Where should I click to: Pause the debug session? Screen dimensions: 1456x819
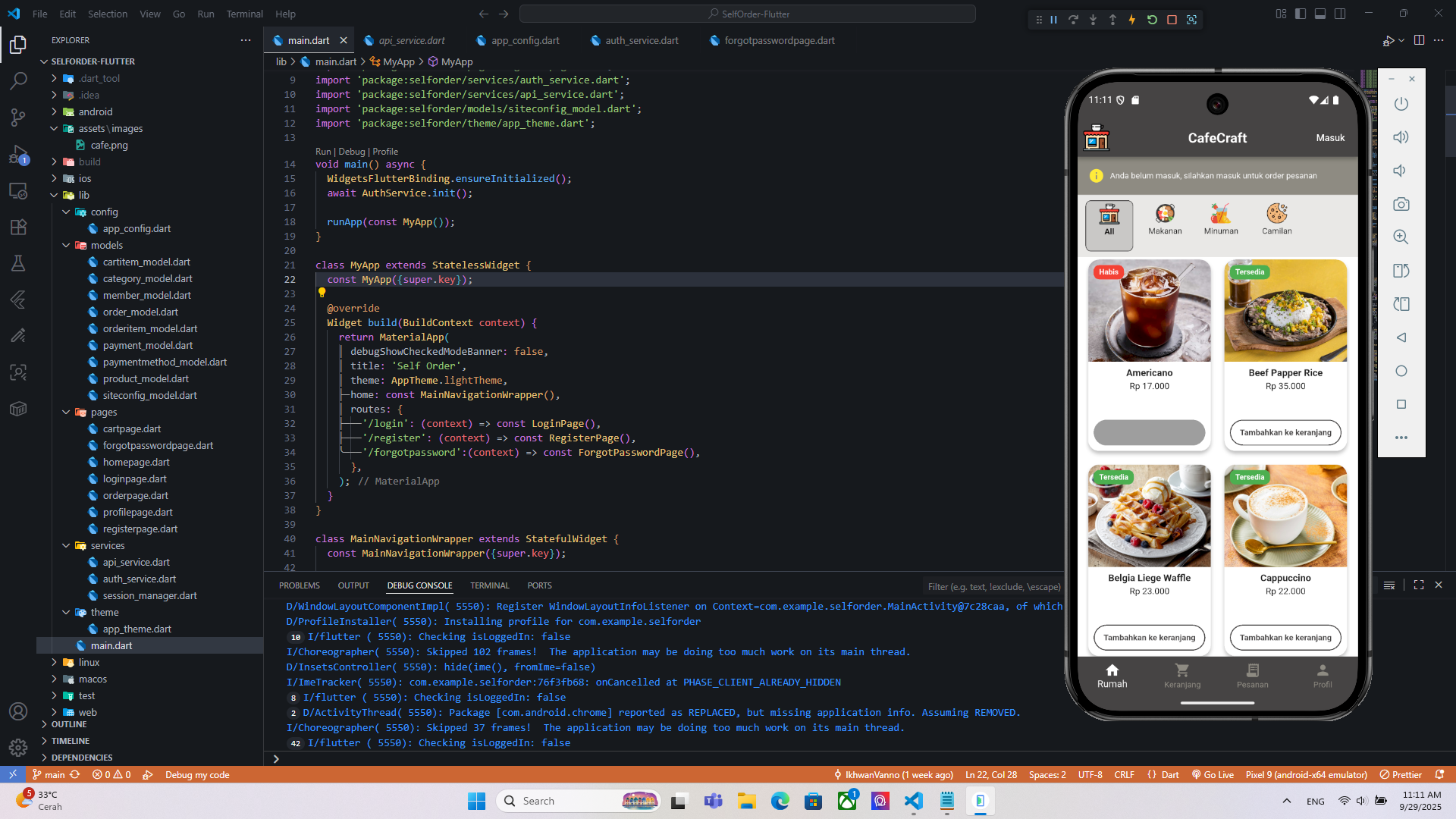(1053, 20)
